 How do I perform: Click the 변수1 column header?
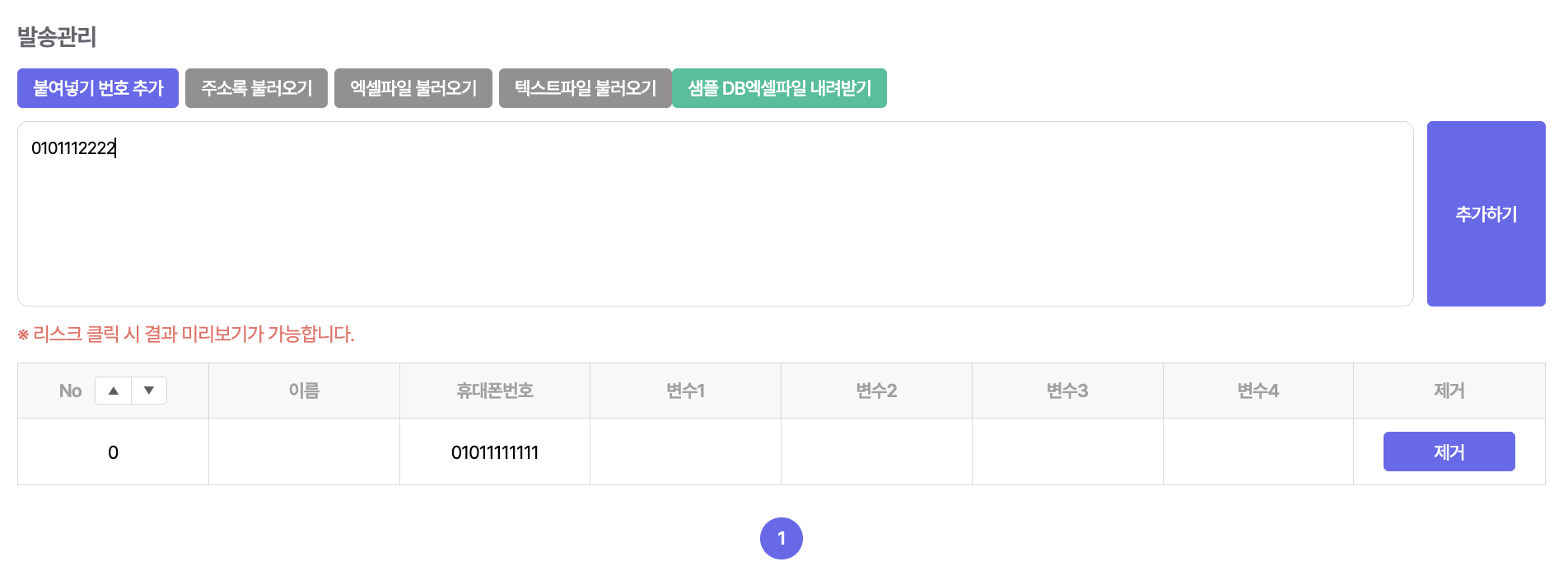coord(685,391)
